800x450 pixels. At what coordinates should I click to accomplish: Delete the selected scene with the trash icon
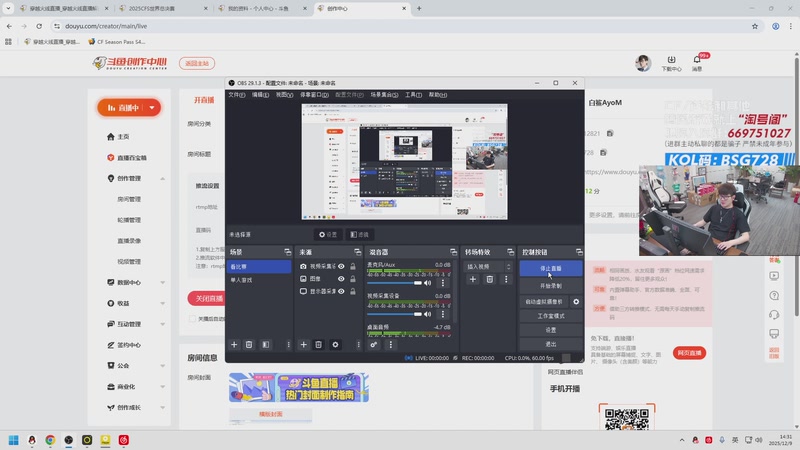[249, 345]
